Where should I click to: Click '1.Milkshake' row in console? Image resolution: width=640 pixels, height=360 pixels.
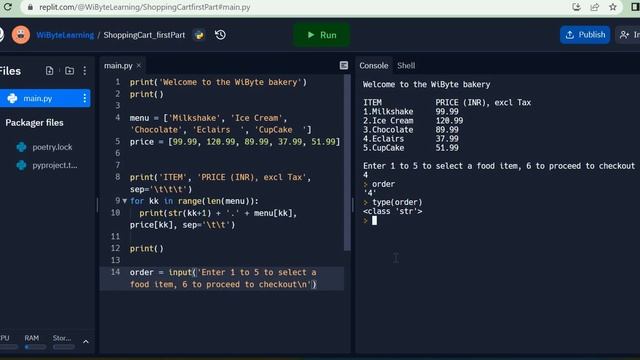[x=411, y=111]
